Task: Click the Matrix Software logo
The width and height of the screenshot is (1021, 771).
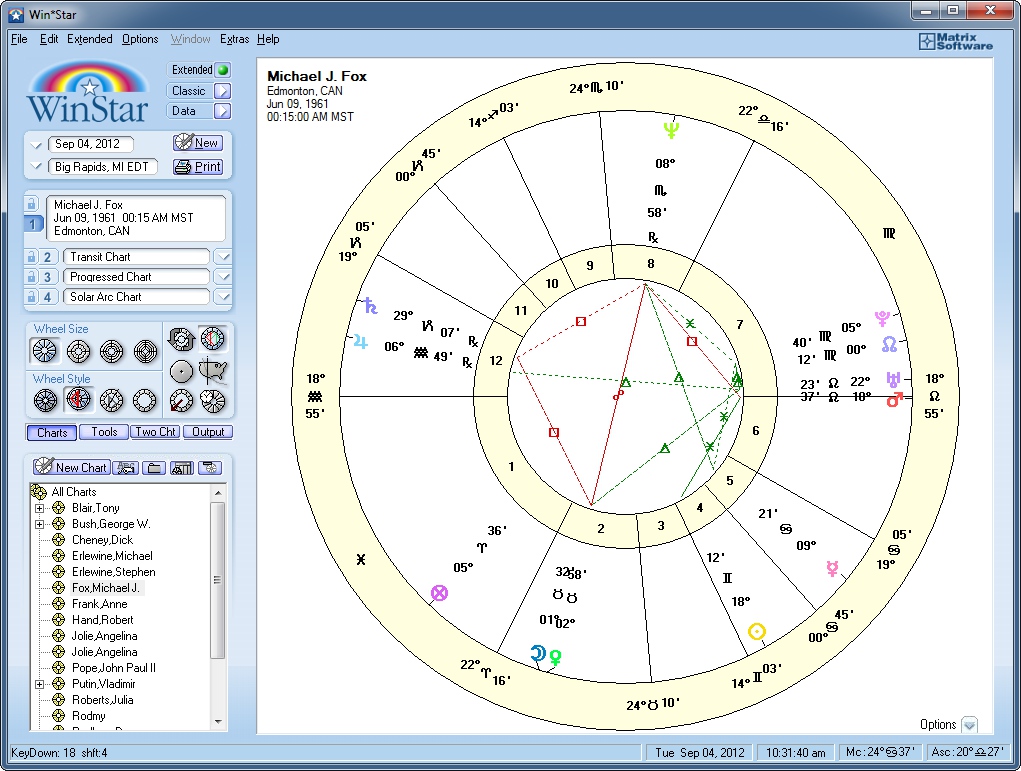Action: [x=955, y=42]
